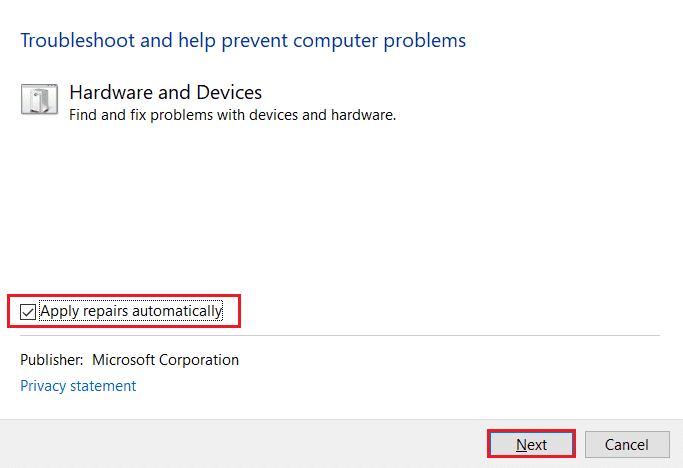Click the 'Publisher:' label

[51, 360]
